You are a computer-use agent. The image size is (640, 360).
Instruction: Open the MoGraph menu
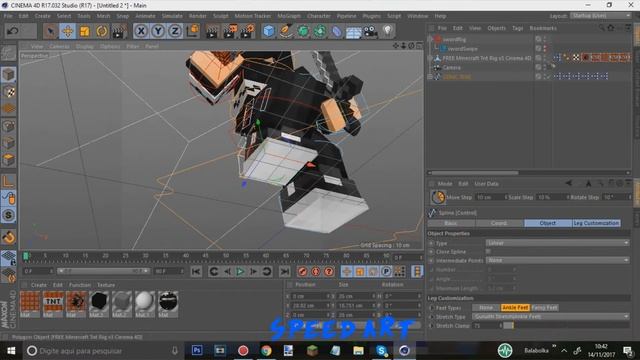(289, 16)
